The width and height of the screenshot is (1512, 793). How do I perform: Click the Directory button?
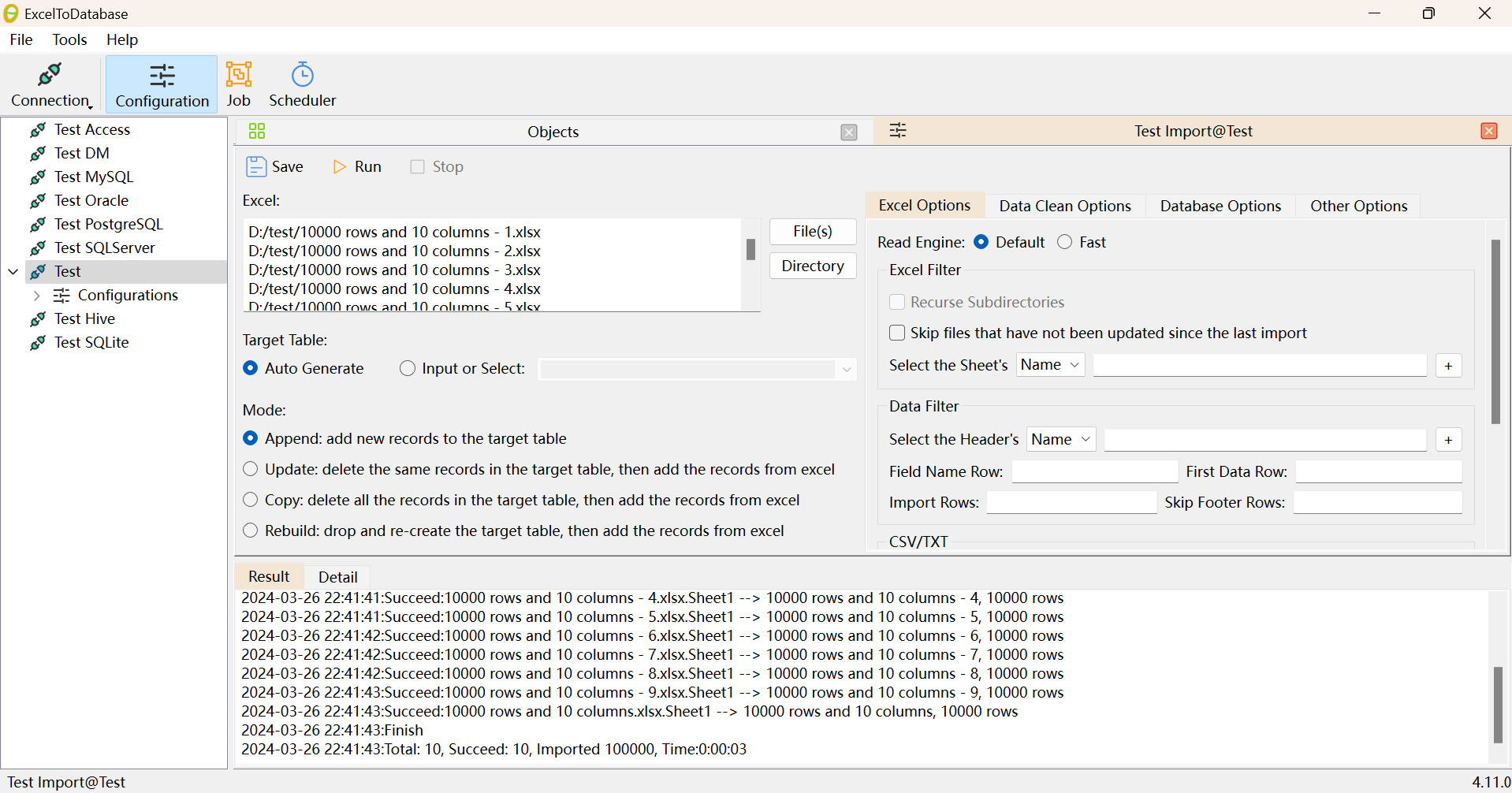(812, 266)
